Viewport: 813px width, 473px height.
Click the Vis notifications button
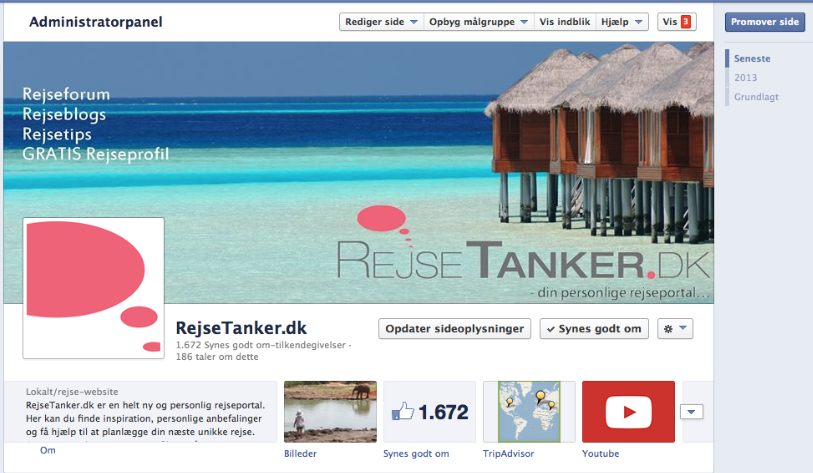tap(677, 22)
